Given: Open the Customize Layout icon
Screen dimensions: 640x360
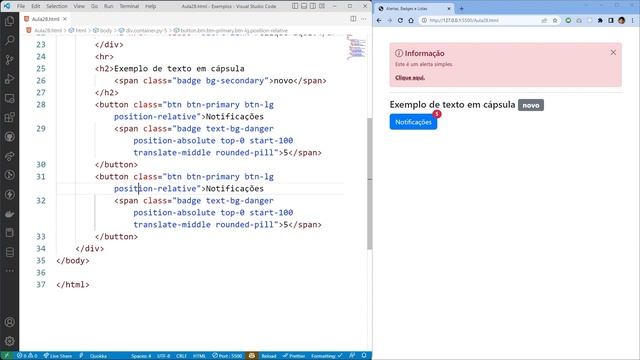Looking at the screenshot, I should (322, 6).
